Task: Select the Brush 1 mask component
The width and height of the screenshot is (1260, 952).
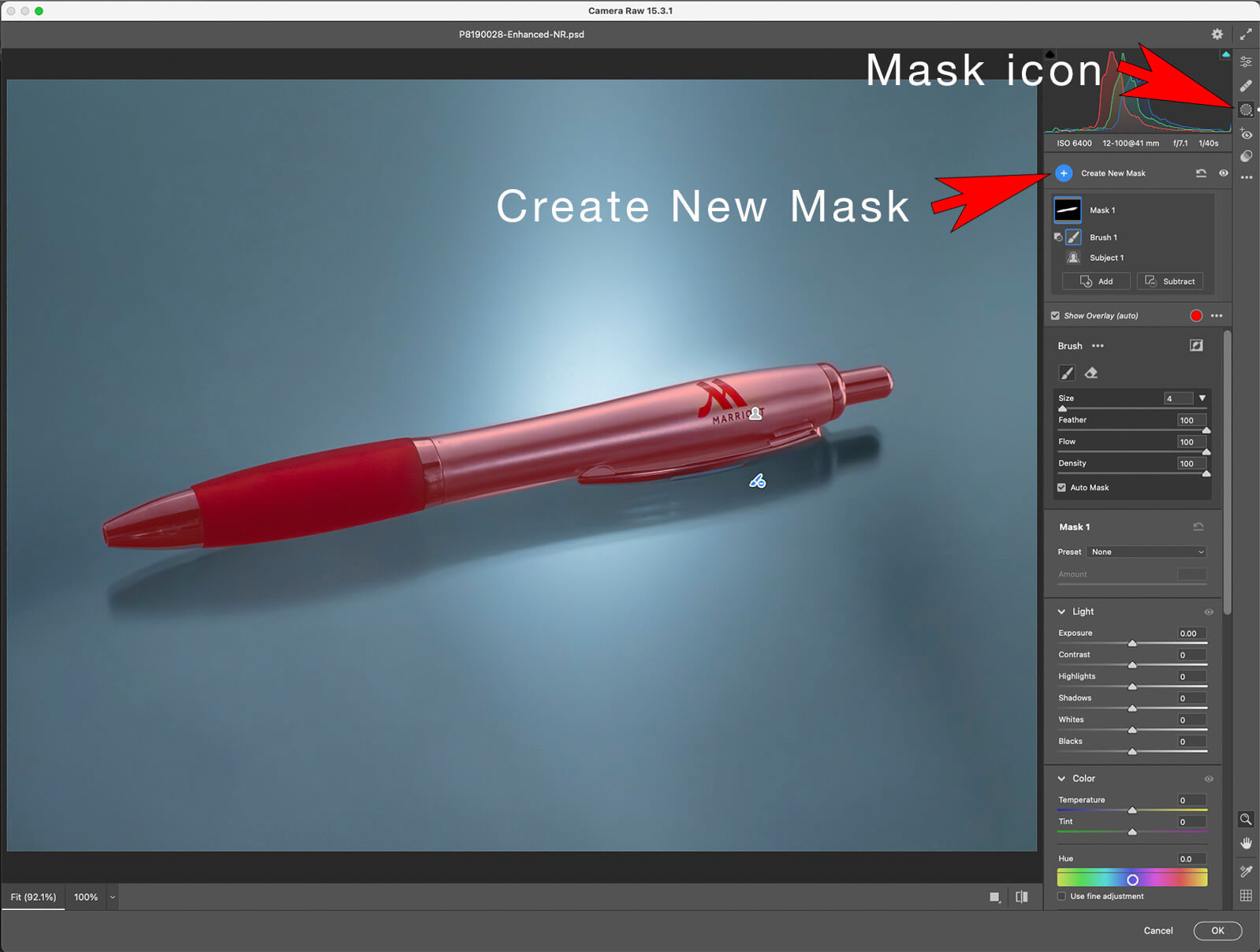Action: tap(1102, 237)
